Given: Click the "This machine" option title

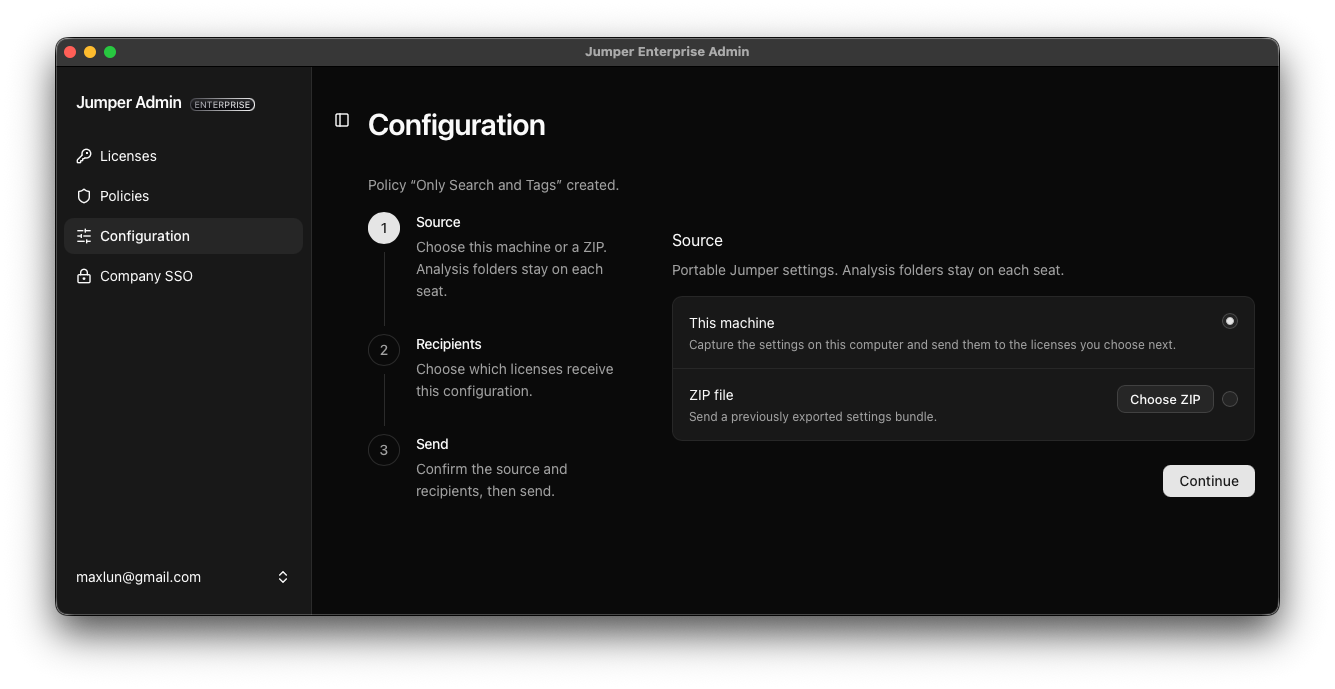Looking at the screenshot, I should pyautogui.click(x=732, y=323).
